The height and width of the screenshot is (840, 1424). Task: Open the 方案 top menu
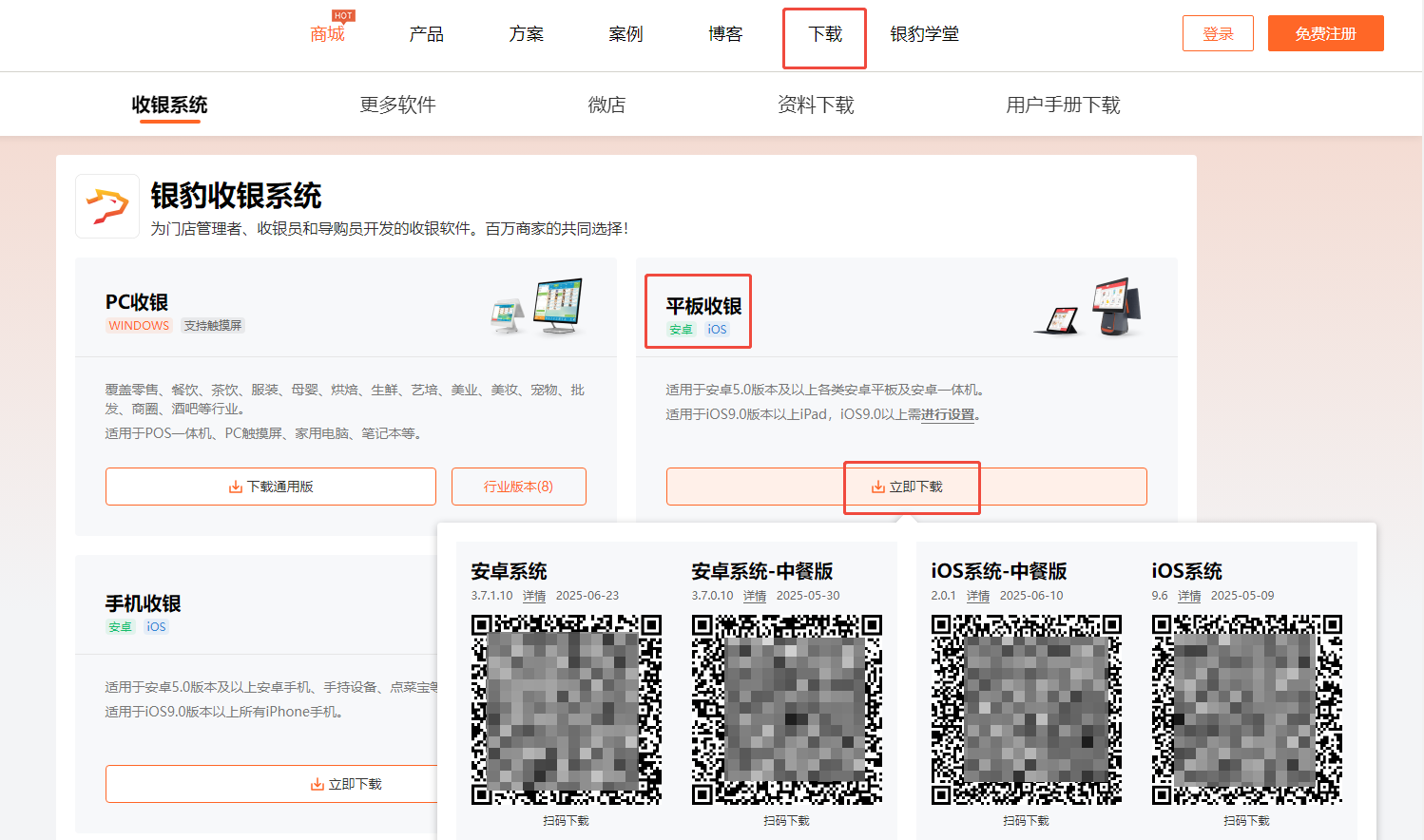[527, 34]
